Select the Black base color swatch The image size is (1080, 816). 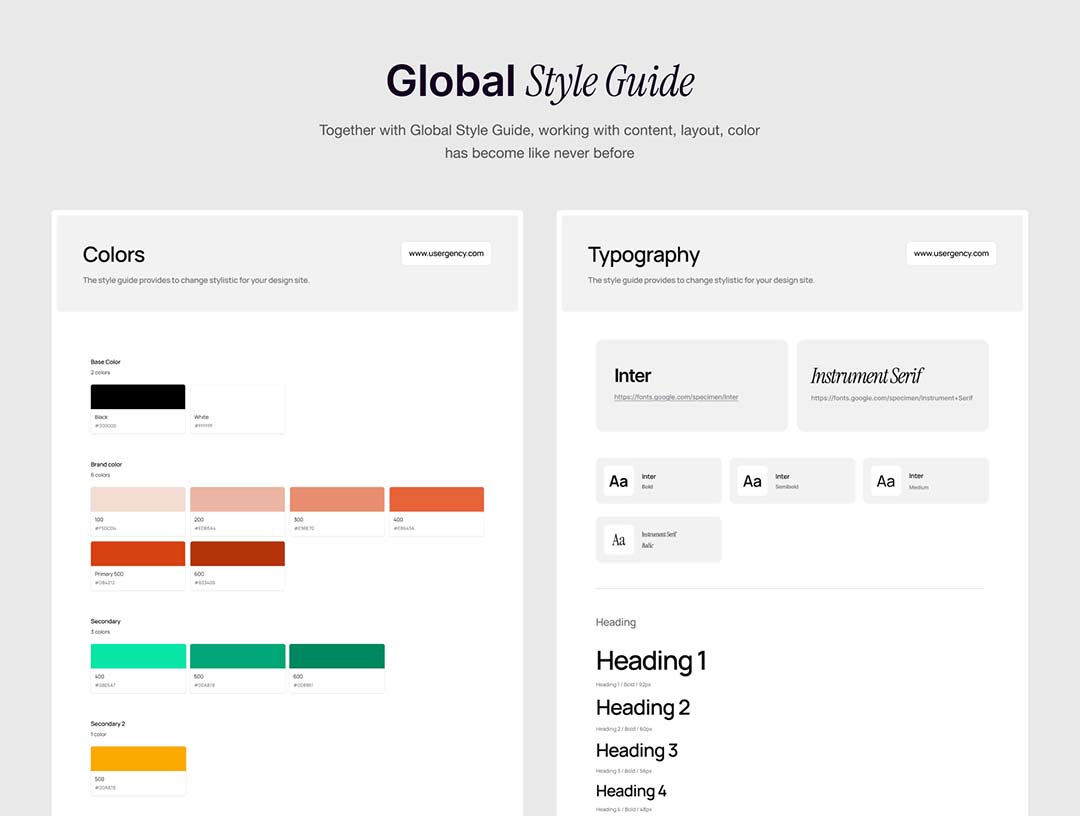pyautogui.click(x=138, y=397)
